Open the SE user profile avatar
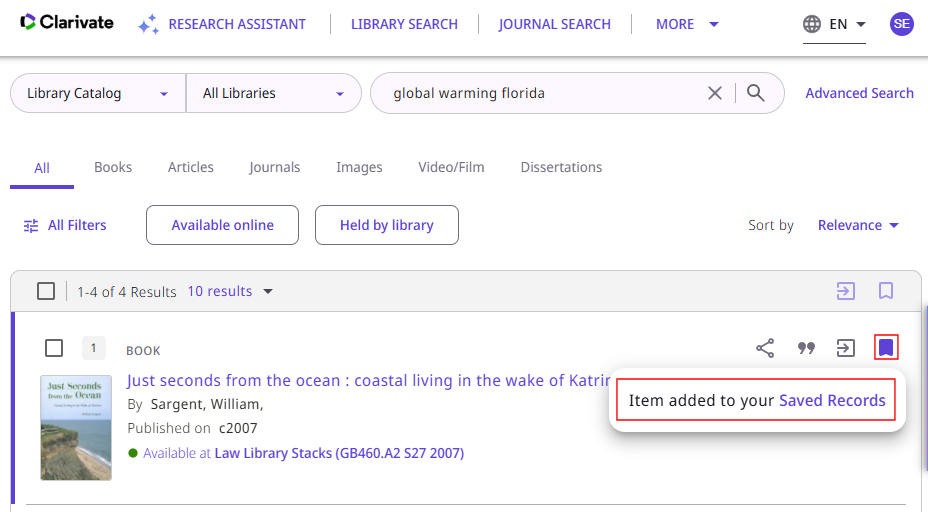Screen dimensions: 928x512 902,24
